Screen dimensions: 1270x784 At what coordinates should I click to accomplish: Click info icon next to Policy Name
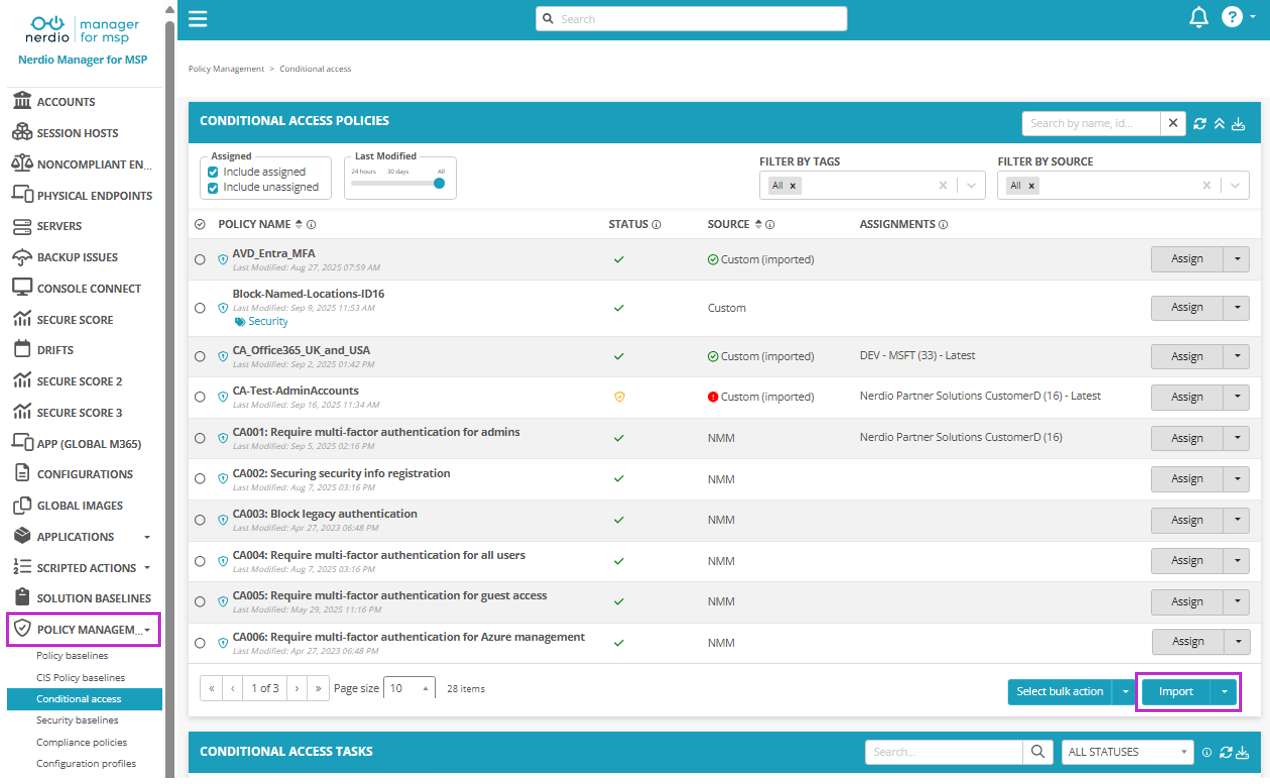coord(311,225)
